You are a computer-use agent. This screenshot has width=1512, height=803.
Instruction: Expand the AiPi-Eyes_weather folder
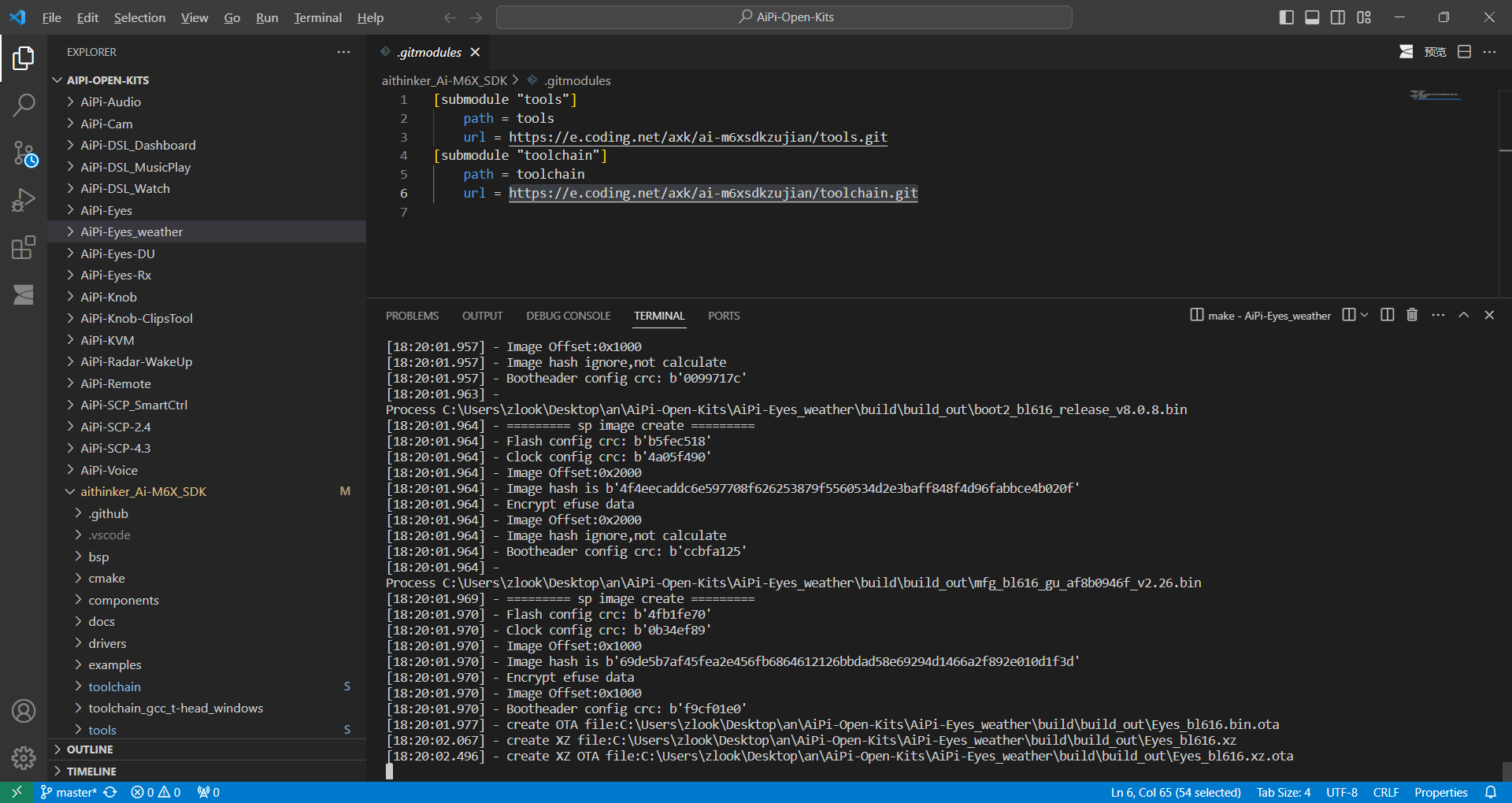pos(206,231)
